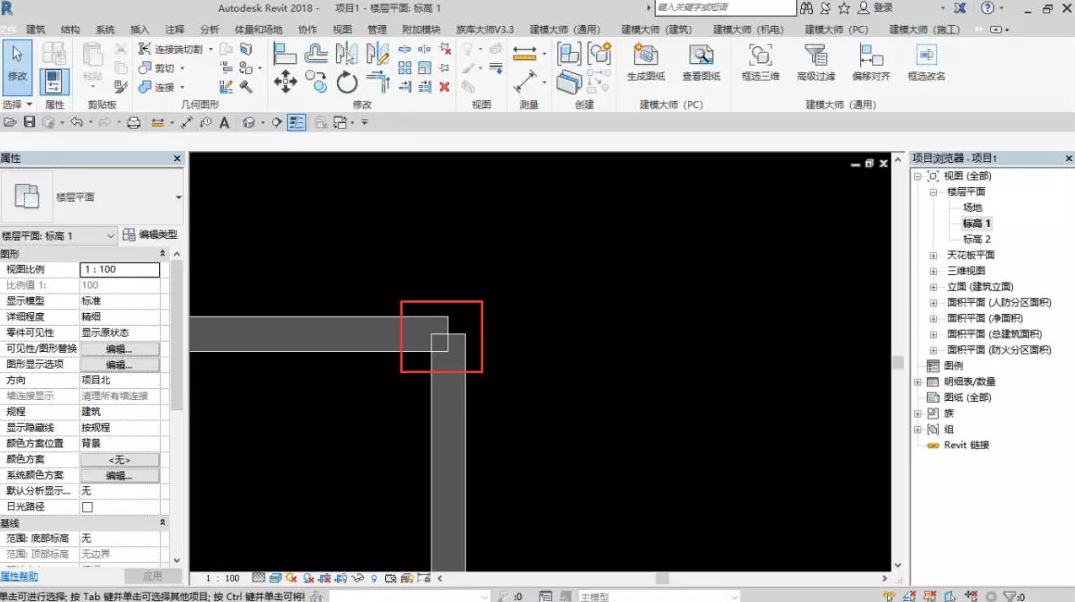This screenshot has height=602, width=1075.
Task: Click the favorites star icon in title bar
Action: click(x=844, y=8)
